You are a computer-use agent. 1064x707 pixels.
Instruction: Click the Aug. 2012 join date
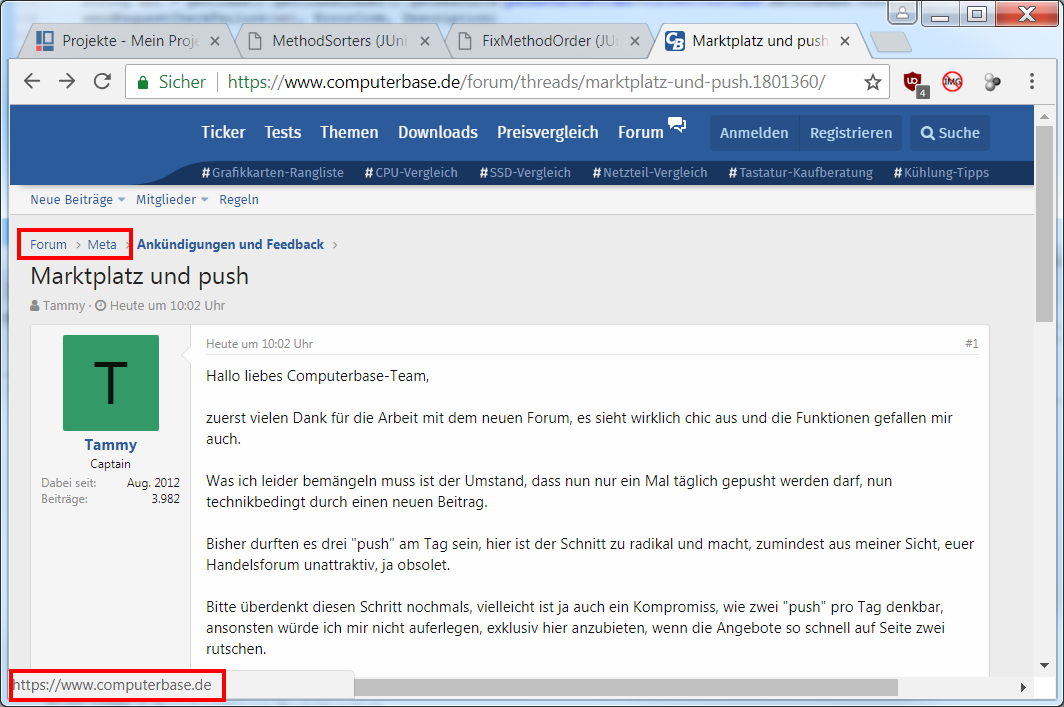point(153,483)
